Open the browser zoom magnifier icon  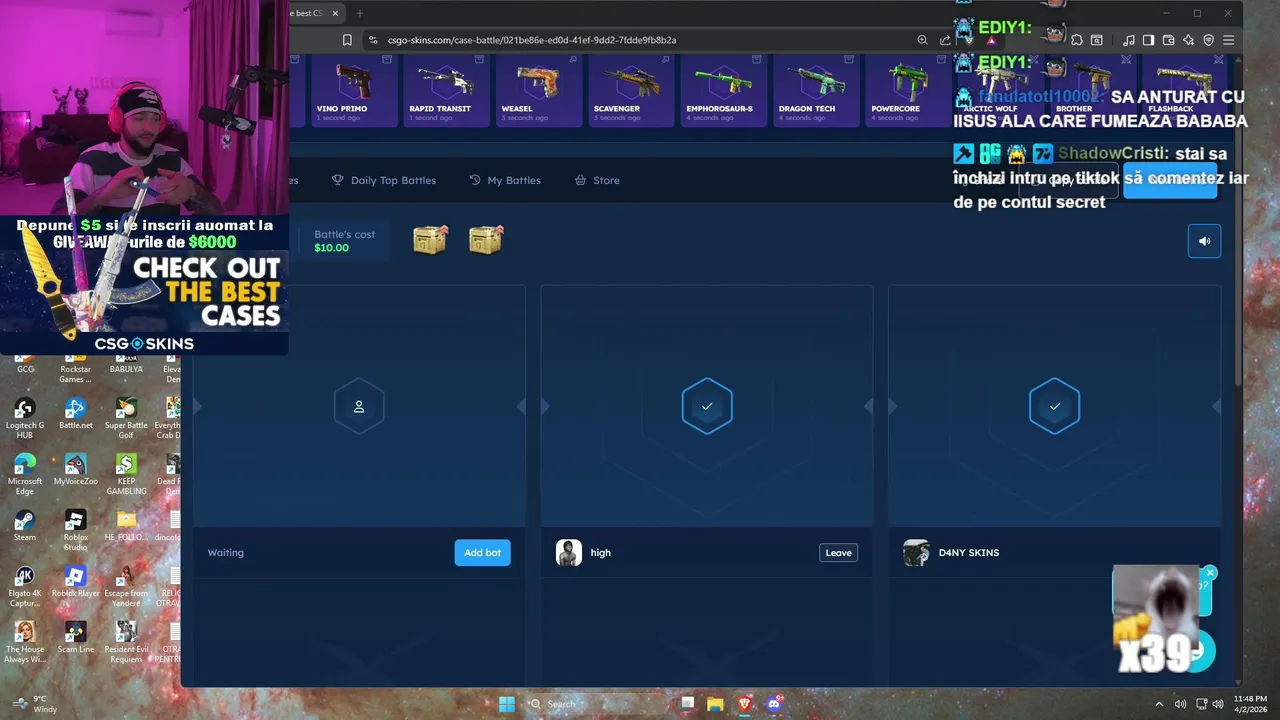click(922, 40)
